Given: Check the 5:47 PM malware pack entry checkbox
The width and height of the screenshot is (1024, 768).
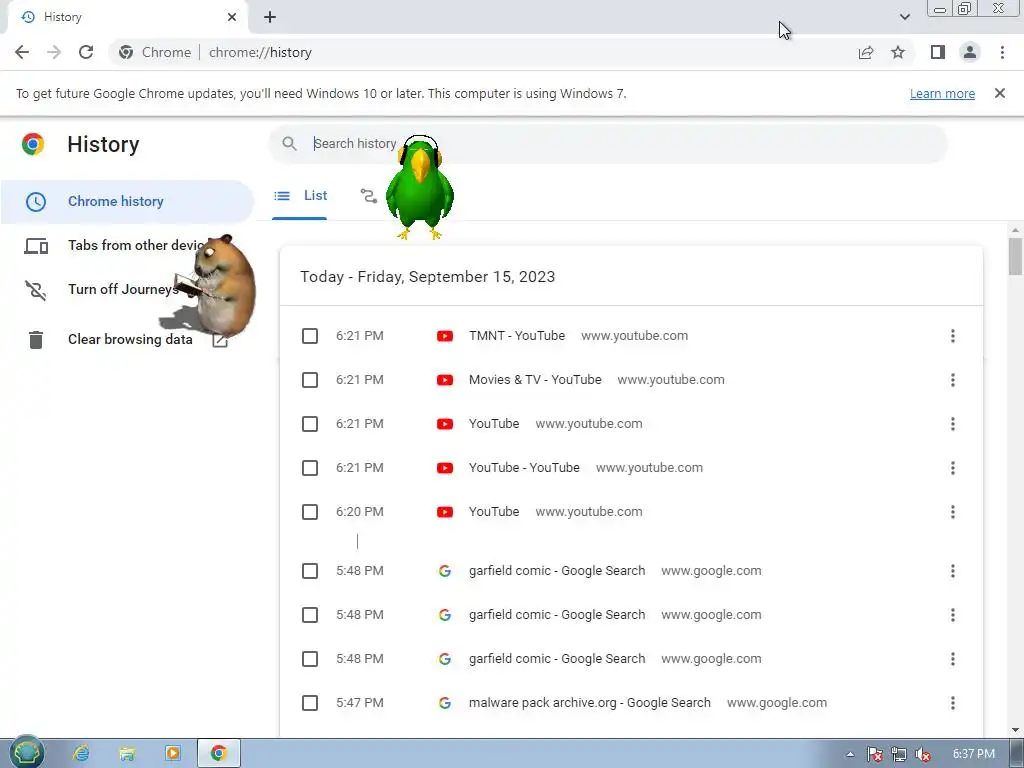Looking at the screenshot, I should 310,703.
